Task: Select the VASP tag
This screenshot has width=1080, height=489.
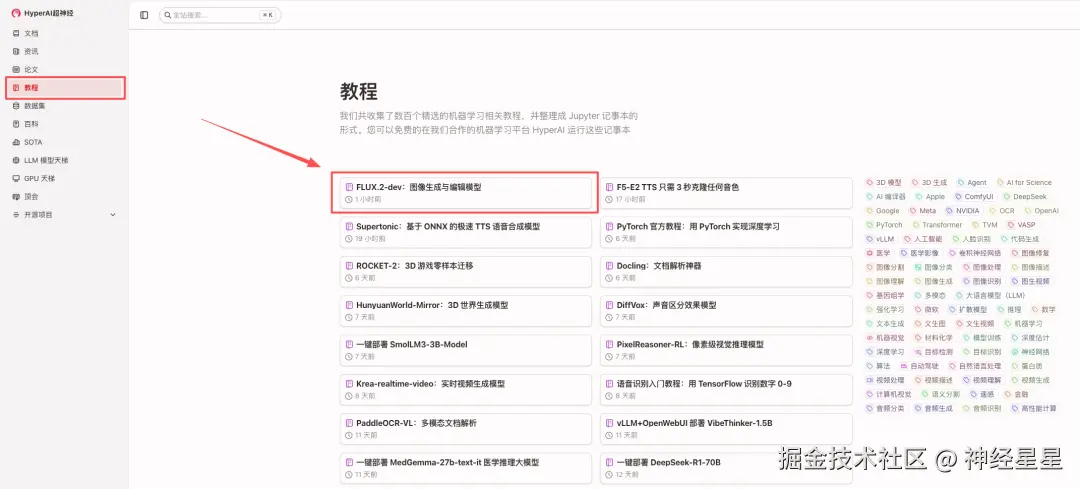Action: coord(1021,225)
